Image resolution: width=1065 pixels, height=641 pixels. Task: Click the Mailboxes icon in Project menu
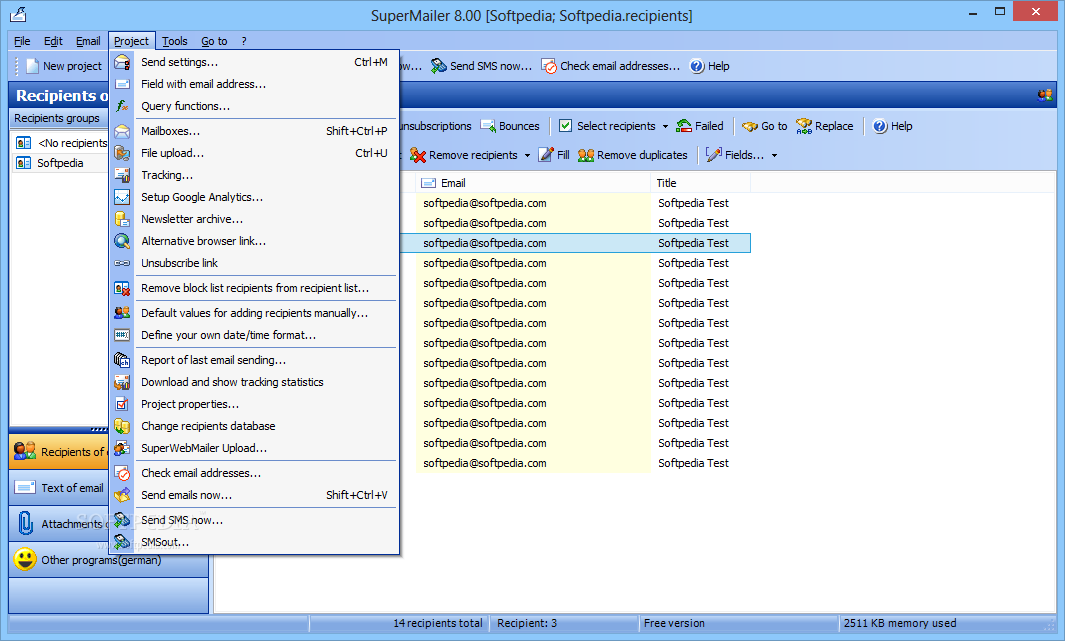pyautogui.click(x=122, y=131)
